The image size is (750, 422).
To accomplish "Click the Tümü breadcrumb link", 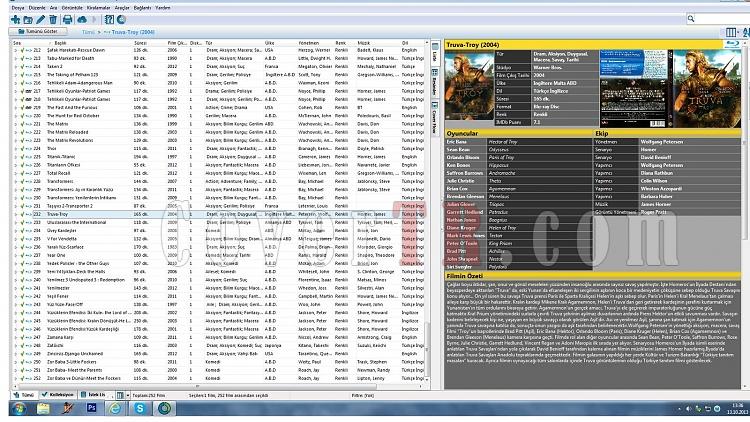I will [x=88, y=32].
